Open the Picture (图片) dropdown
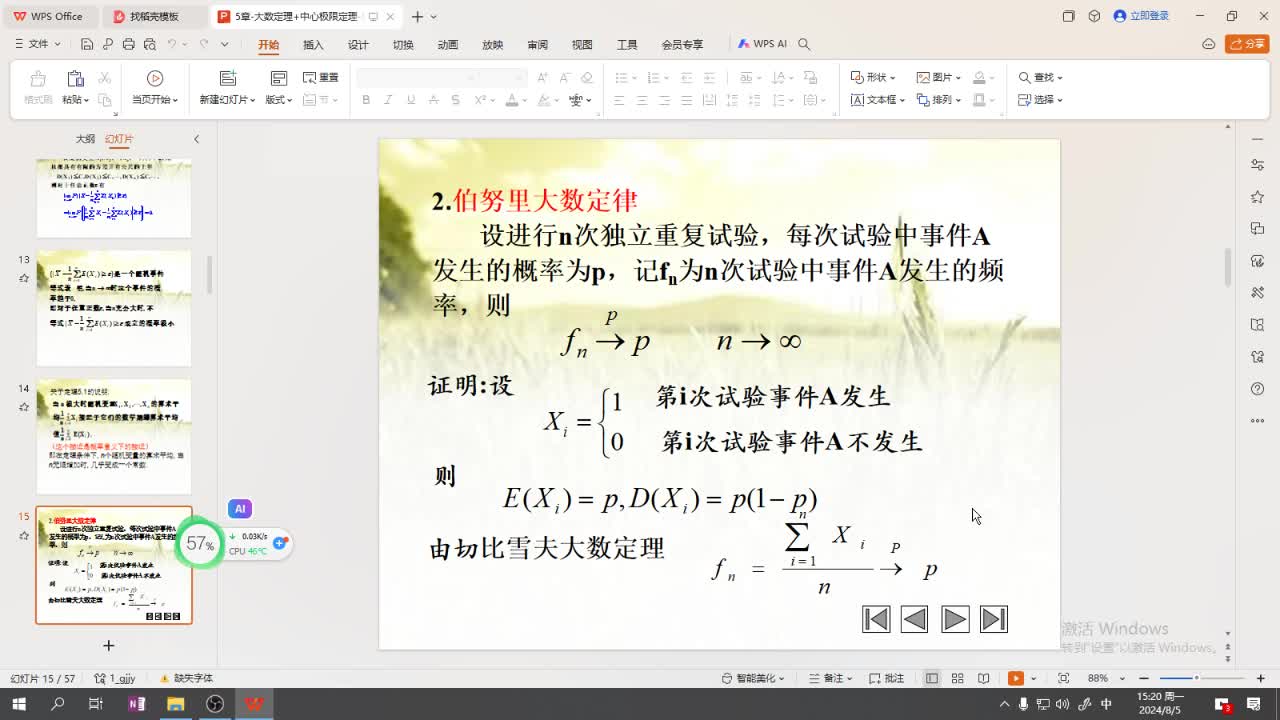Viewport: 1280px width, 720px height. 938,77
